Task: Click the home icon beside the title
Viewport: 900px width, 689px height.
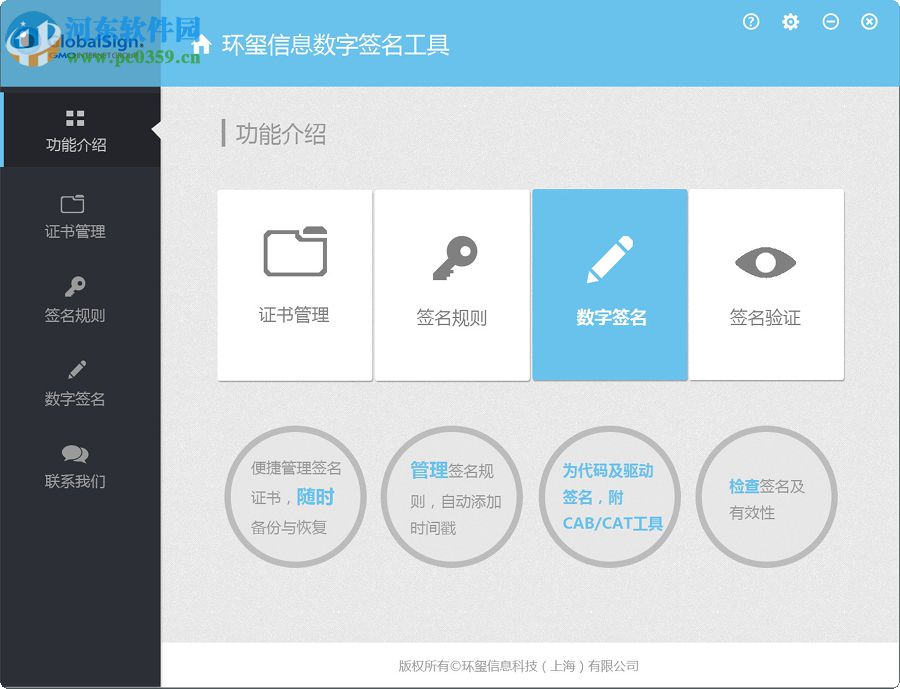Action: [200, 45]
